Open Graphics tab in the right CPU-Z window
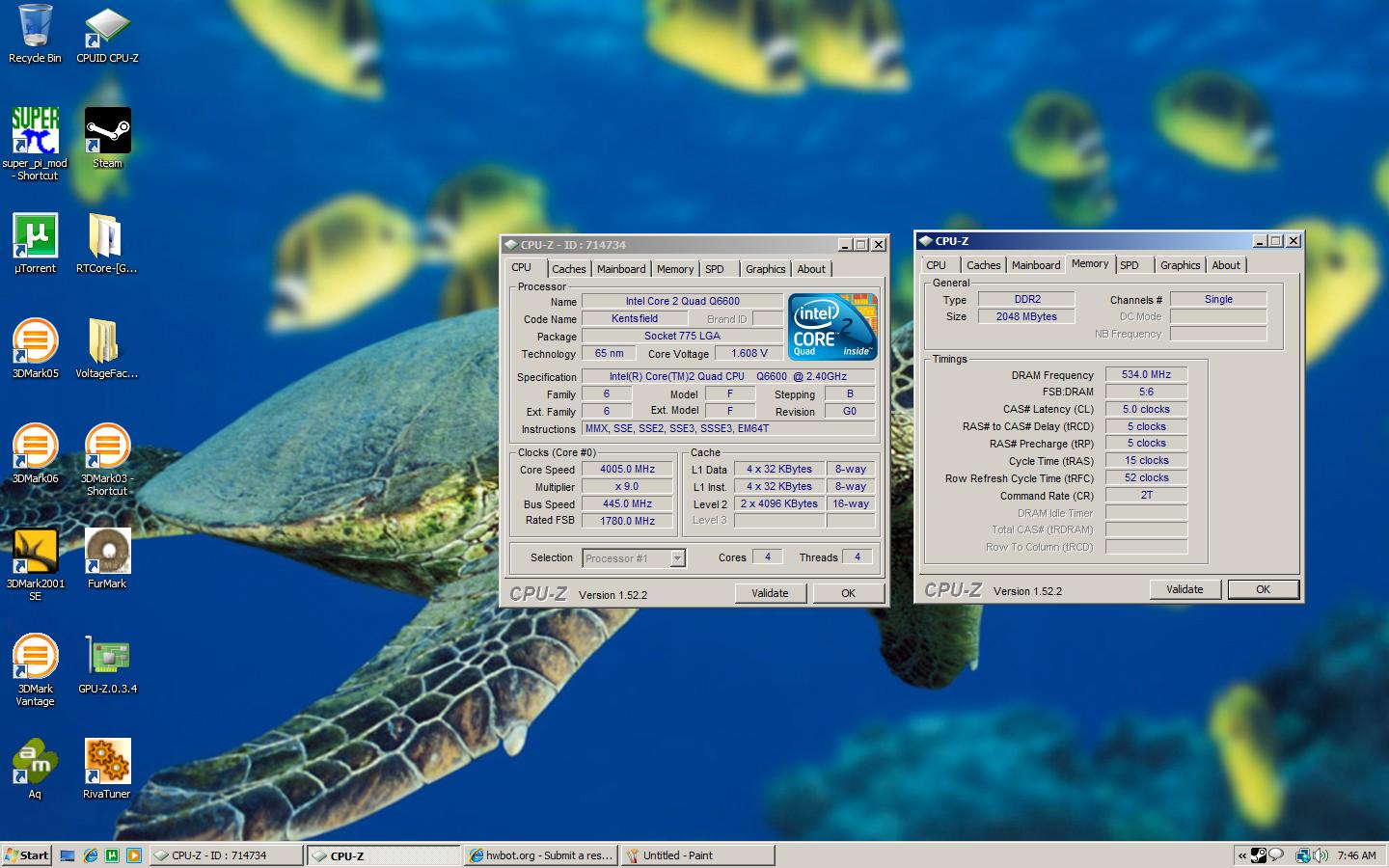Viewport: 1389px width, 868px height. [x=1181, y=265]
